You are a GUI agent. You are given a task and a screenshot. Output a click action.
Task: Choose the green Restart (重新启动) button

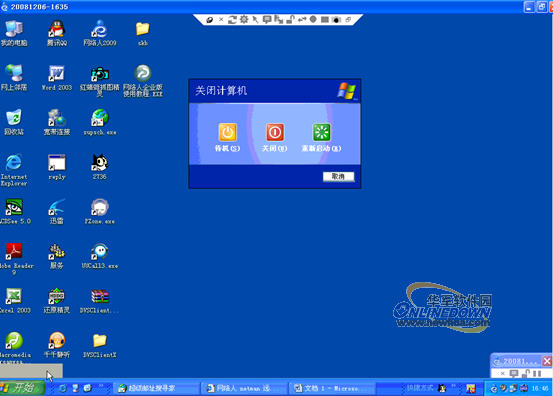pyautogui.click(x=322, y=132)
